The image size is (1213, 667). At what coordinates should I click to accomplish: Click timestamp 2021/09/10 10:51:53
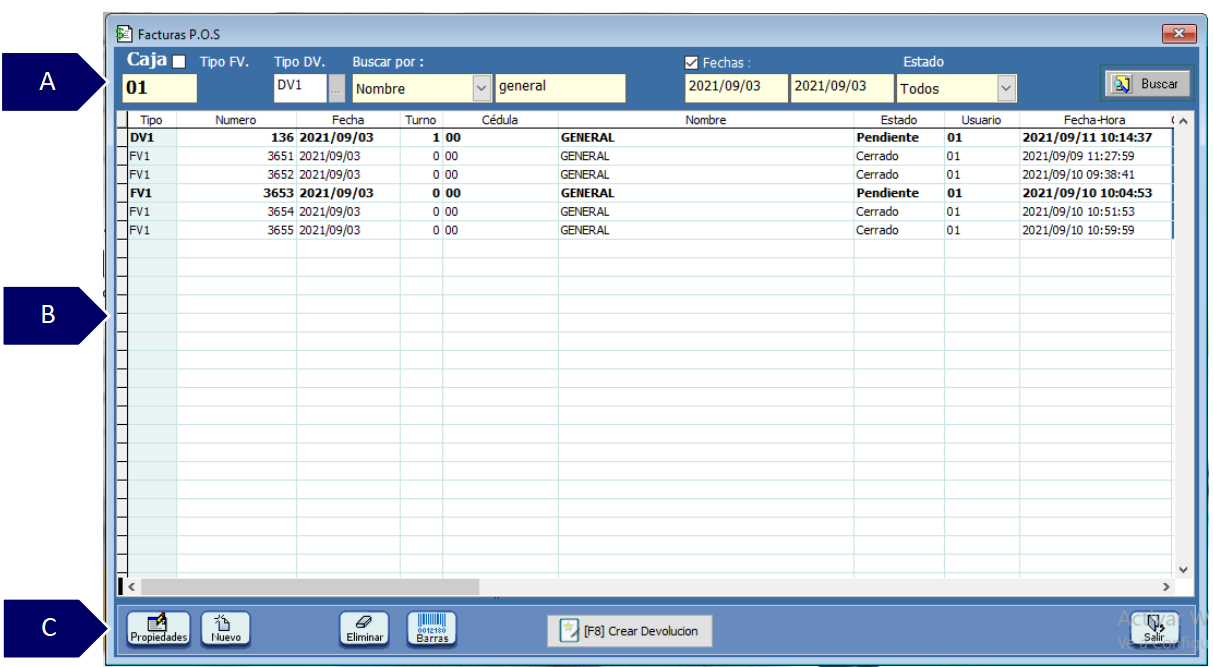tap(1078, 212)
